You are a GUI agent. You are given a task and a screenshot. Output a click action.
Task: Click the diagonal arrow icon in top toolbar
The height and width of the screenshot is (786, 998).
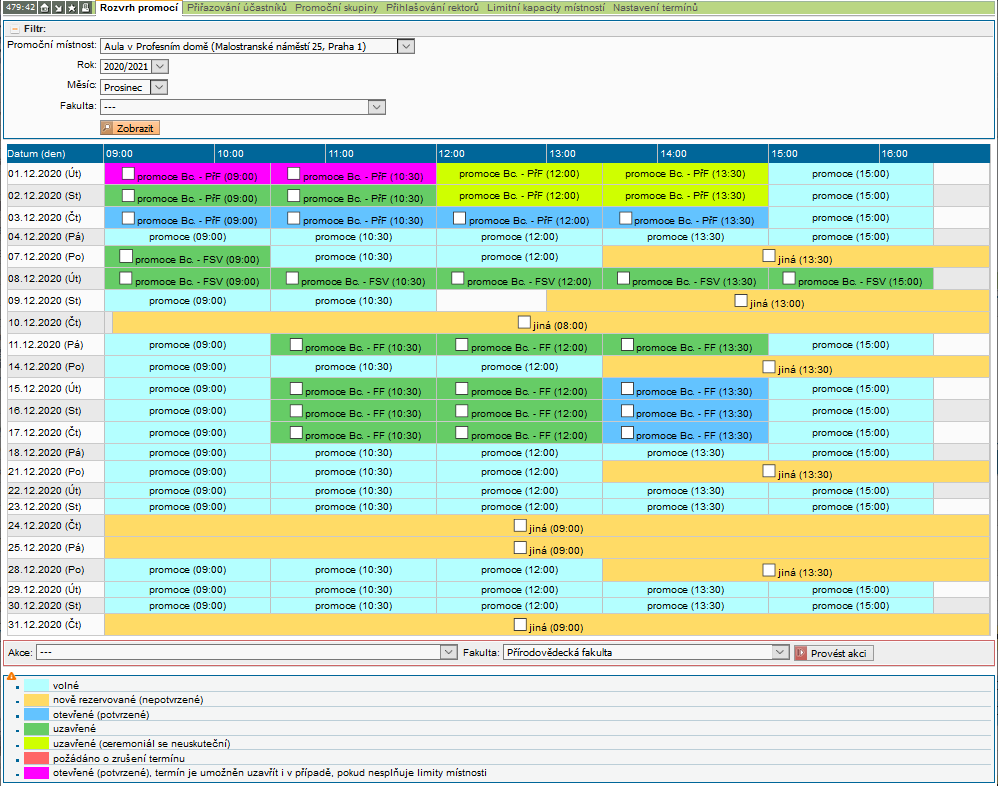coord(58,8)
